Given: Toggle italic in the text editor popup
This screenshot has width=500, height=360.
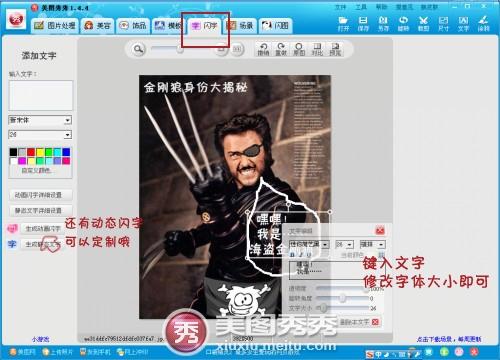Looking at the screenshot, I should tap(300, 255).
